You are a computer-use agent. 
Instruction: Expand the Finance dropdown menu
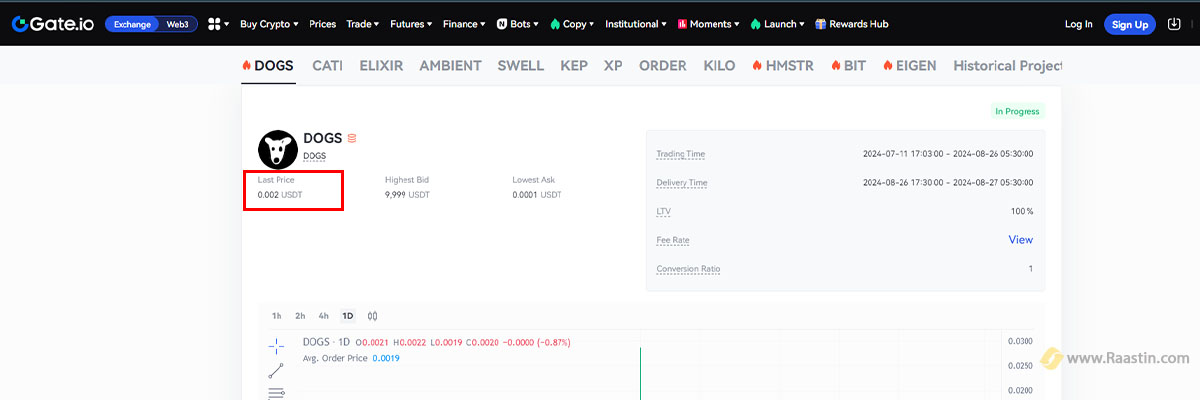(464, 24)
